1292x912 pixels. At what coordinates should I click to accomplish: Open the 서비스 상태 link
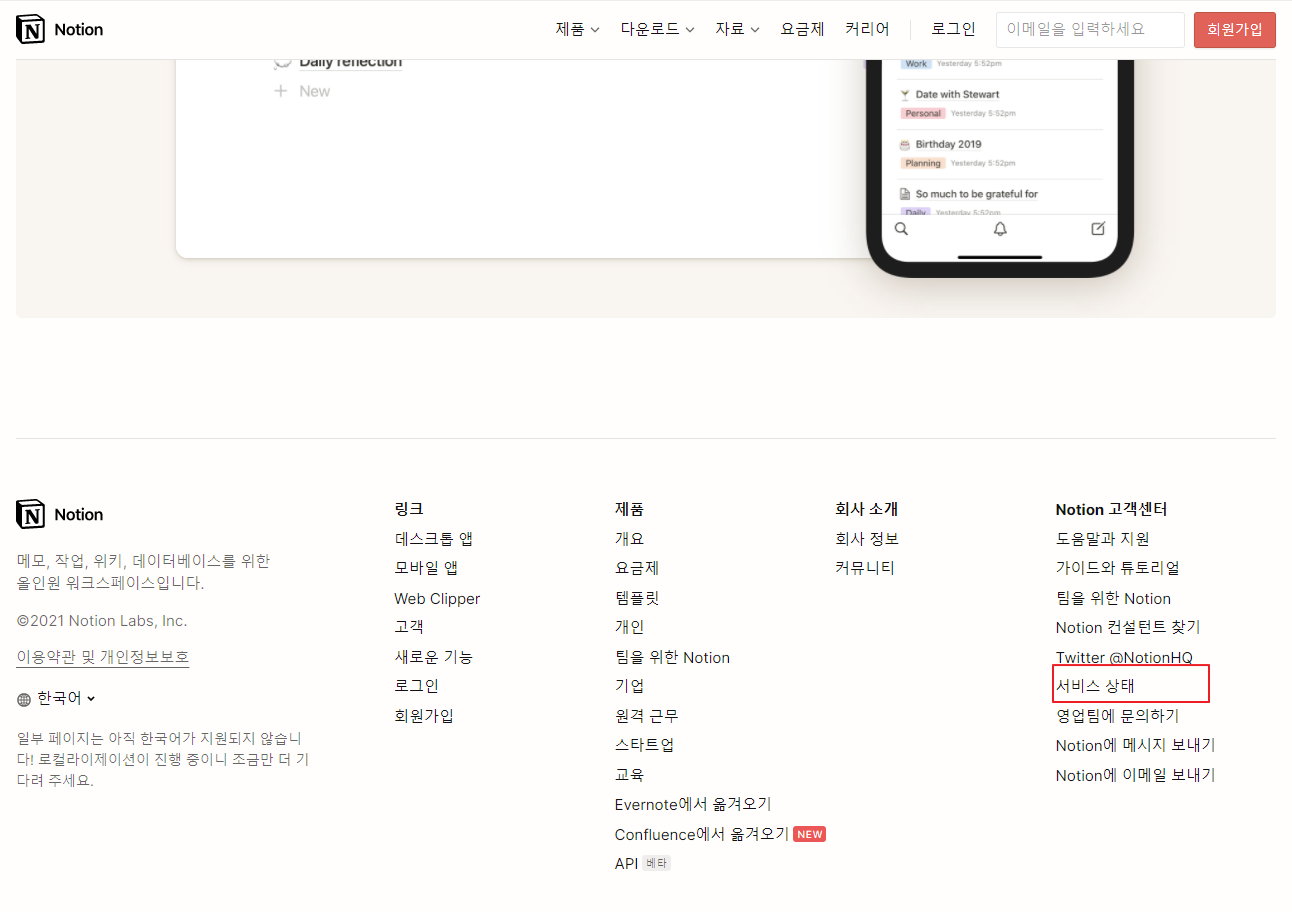click(x=1095, y=686)
